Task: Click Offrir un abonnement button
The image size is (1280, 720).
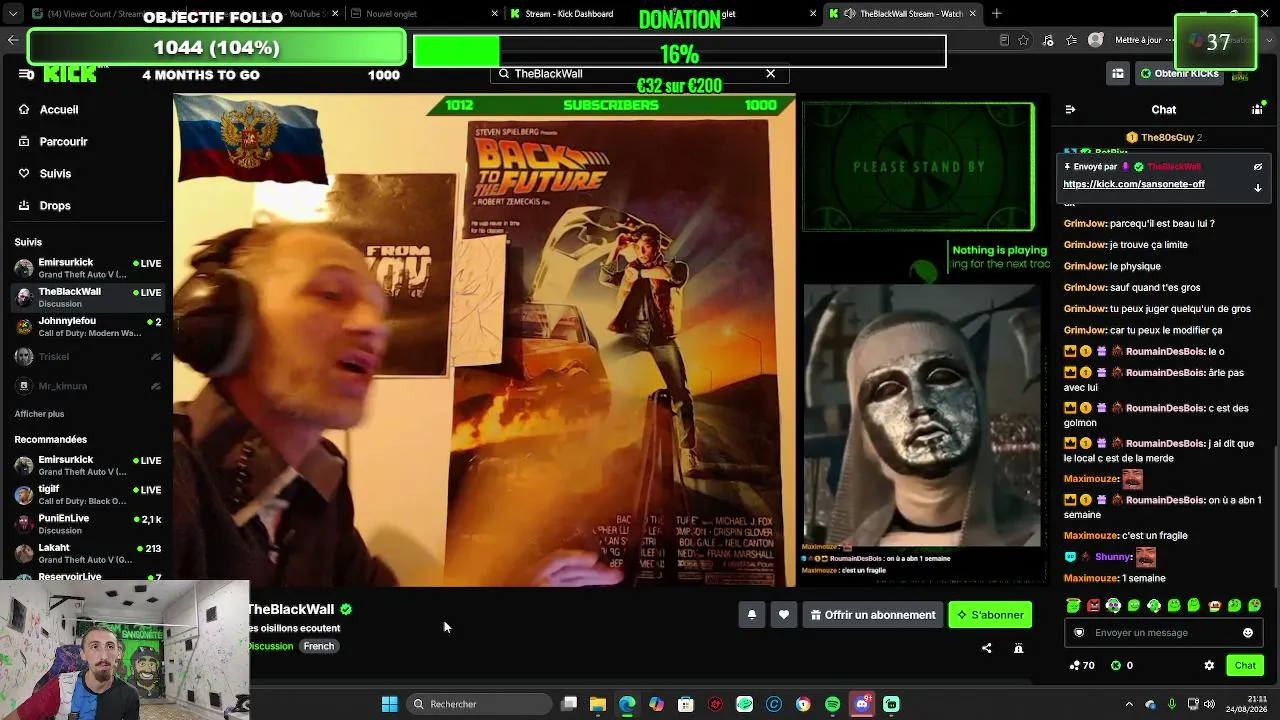Action: pyautogui.click(x=873, y=615)
